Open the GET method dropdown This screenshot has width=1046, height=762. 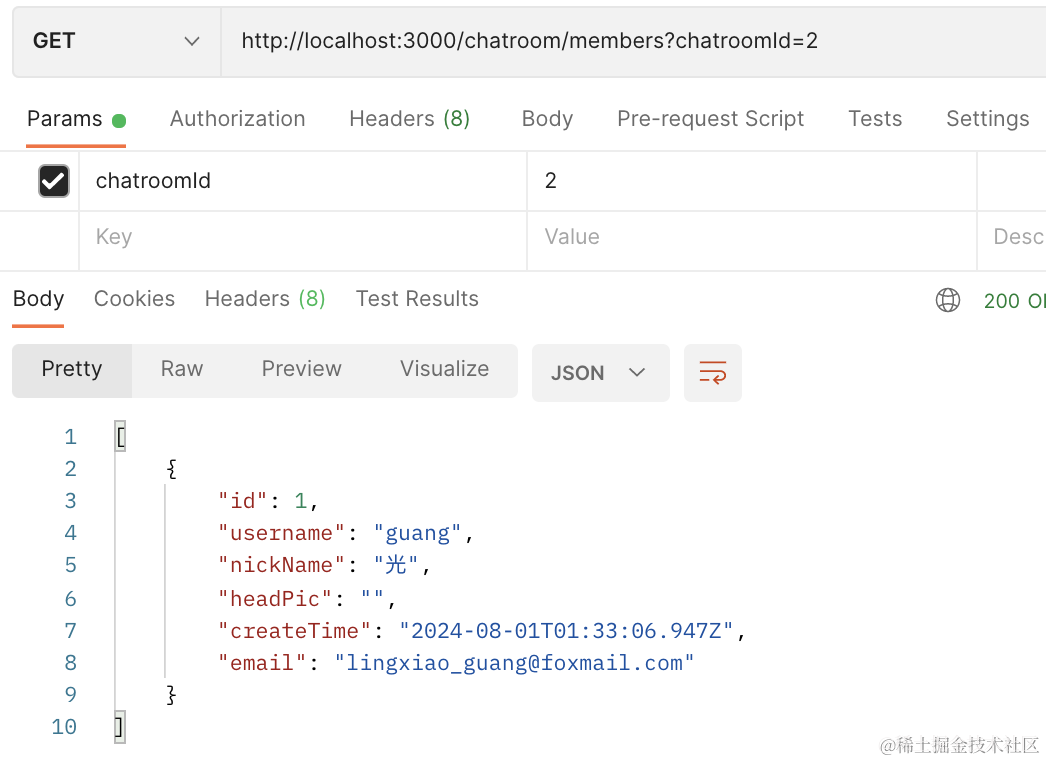pyautogui.click(x=116, y=41)
